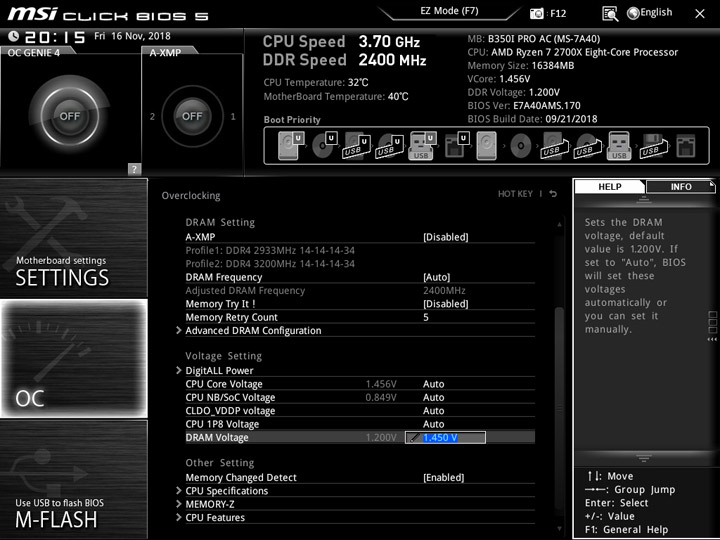Select A-XMP profile 1 marker
The image size is (720, 540).
pyautogui.click(x=233, y=117)
